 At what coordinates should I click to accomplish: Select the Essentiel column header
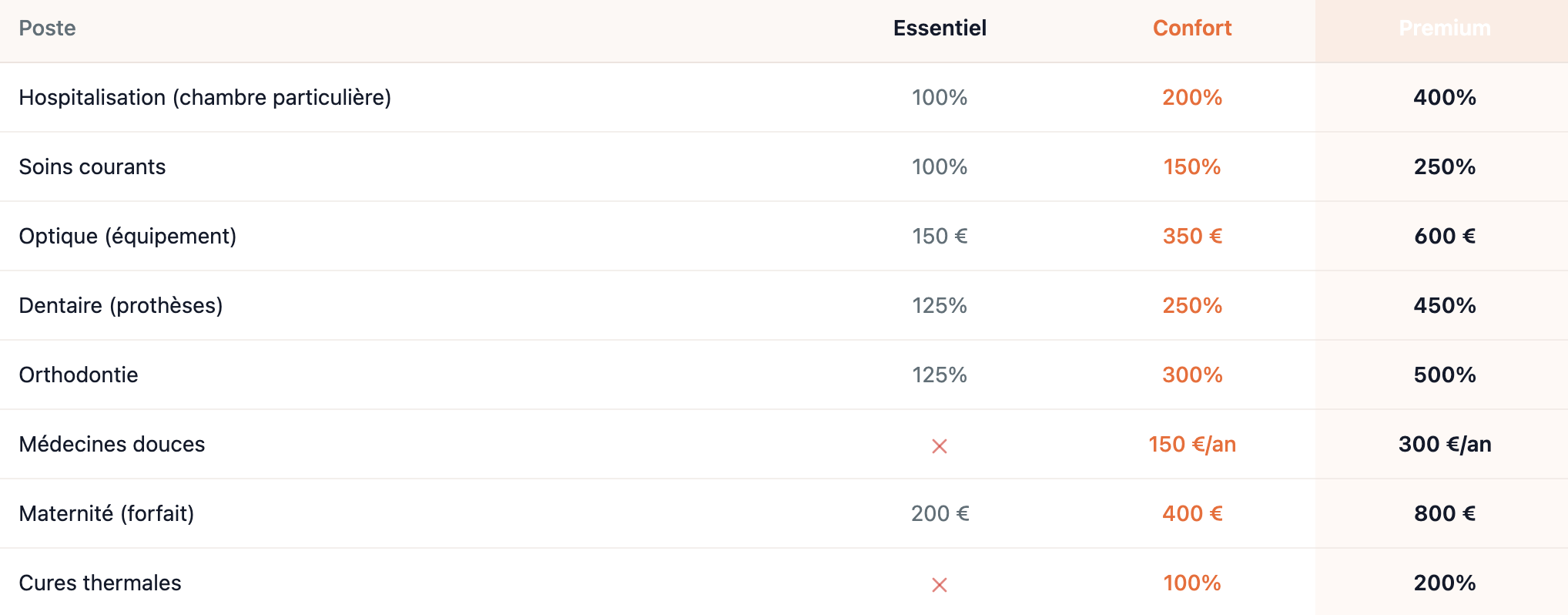click(939, 29)
